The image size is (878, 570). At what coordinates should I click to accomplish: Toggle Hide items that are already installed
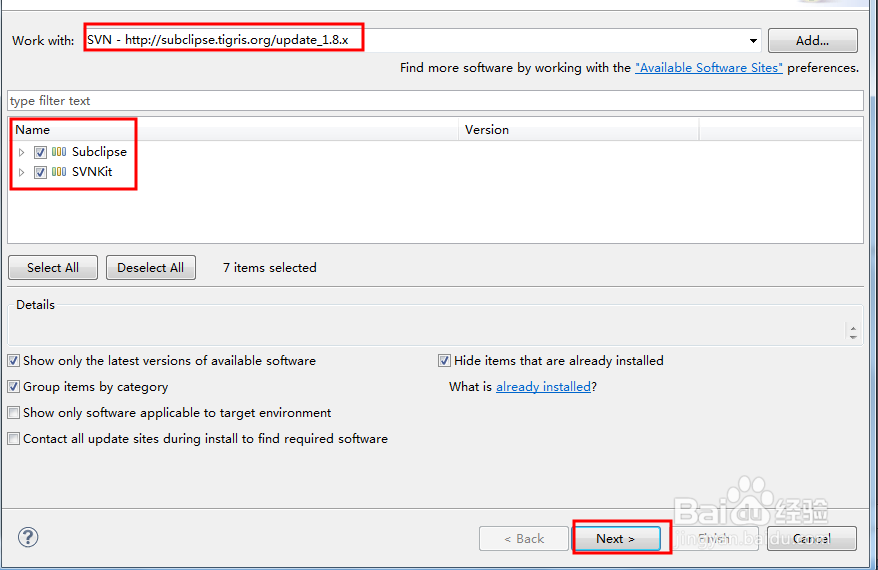[x=444, y=361]
